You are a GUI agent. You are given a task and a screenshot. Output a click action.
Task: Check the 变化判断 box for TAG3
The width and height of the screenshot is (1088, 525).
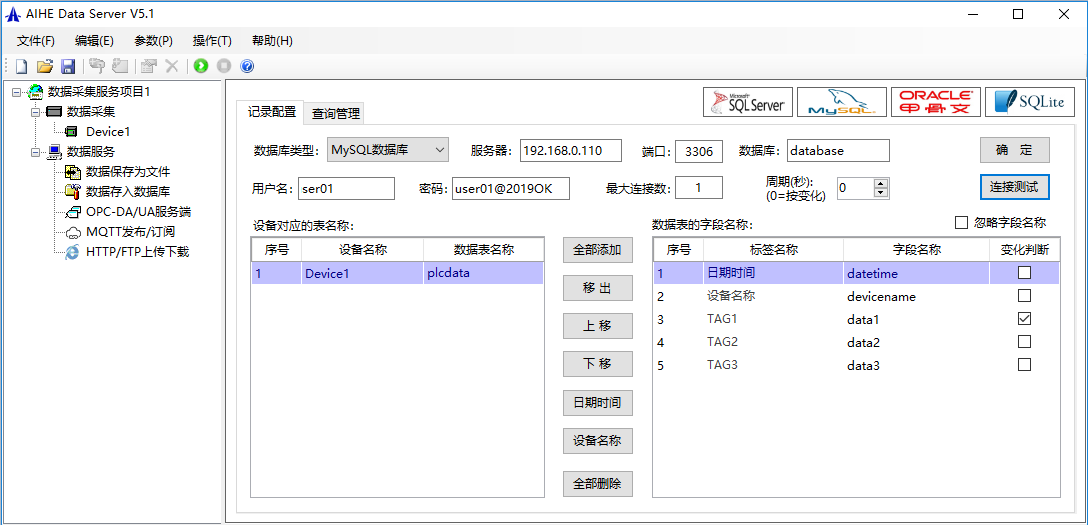coord(1024,365)
